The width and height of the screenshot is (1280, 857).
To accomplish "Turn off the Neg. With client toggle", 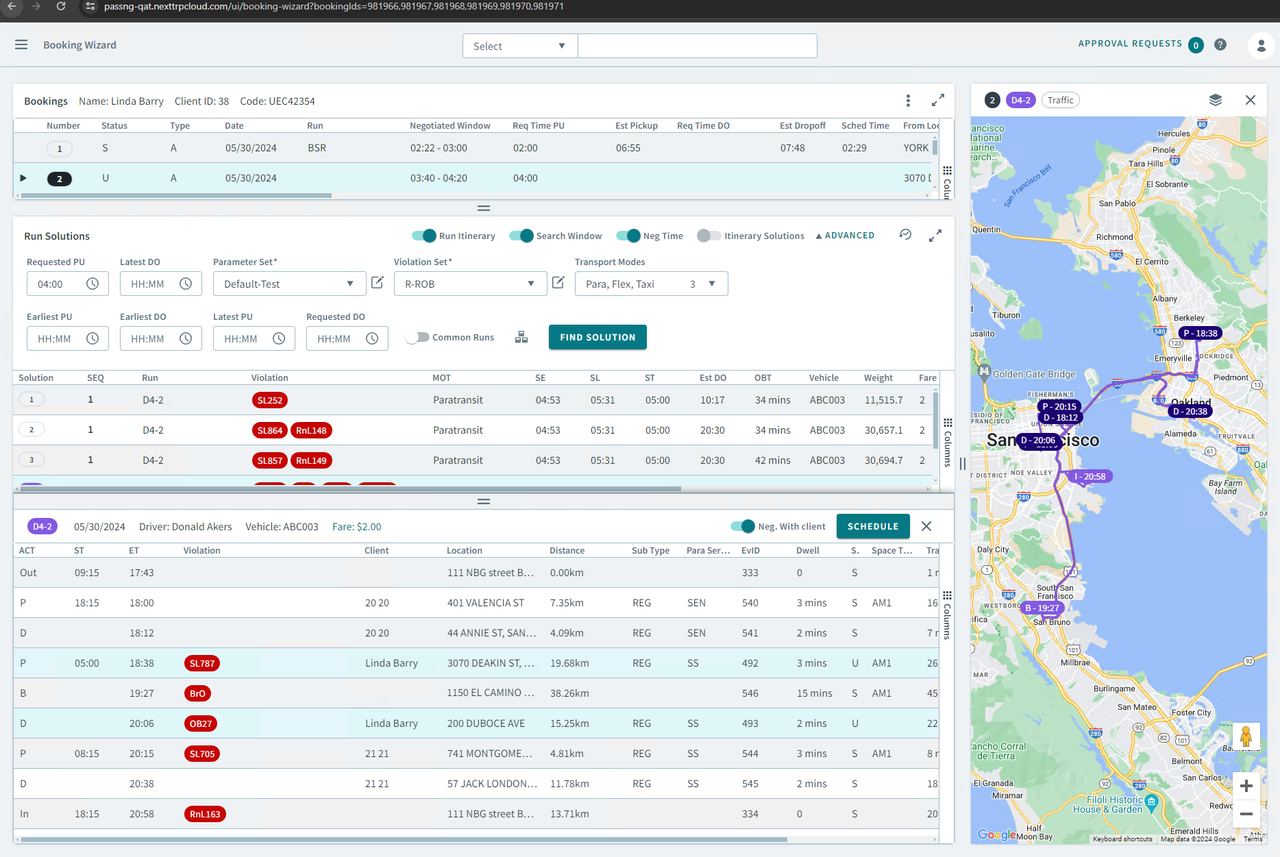I will coord(743,525).
